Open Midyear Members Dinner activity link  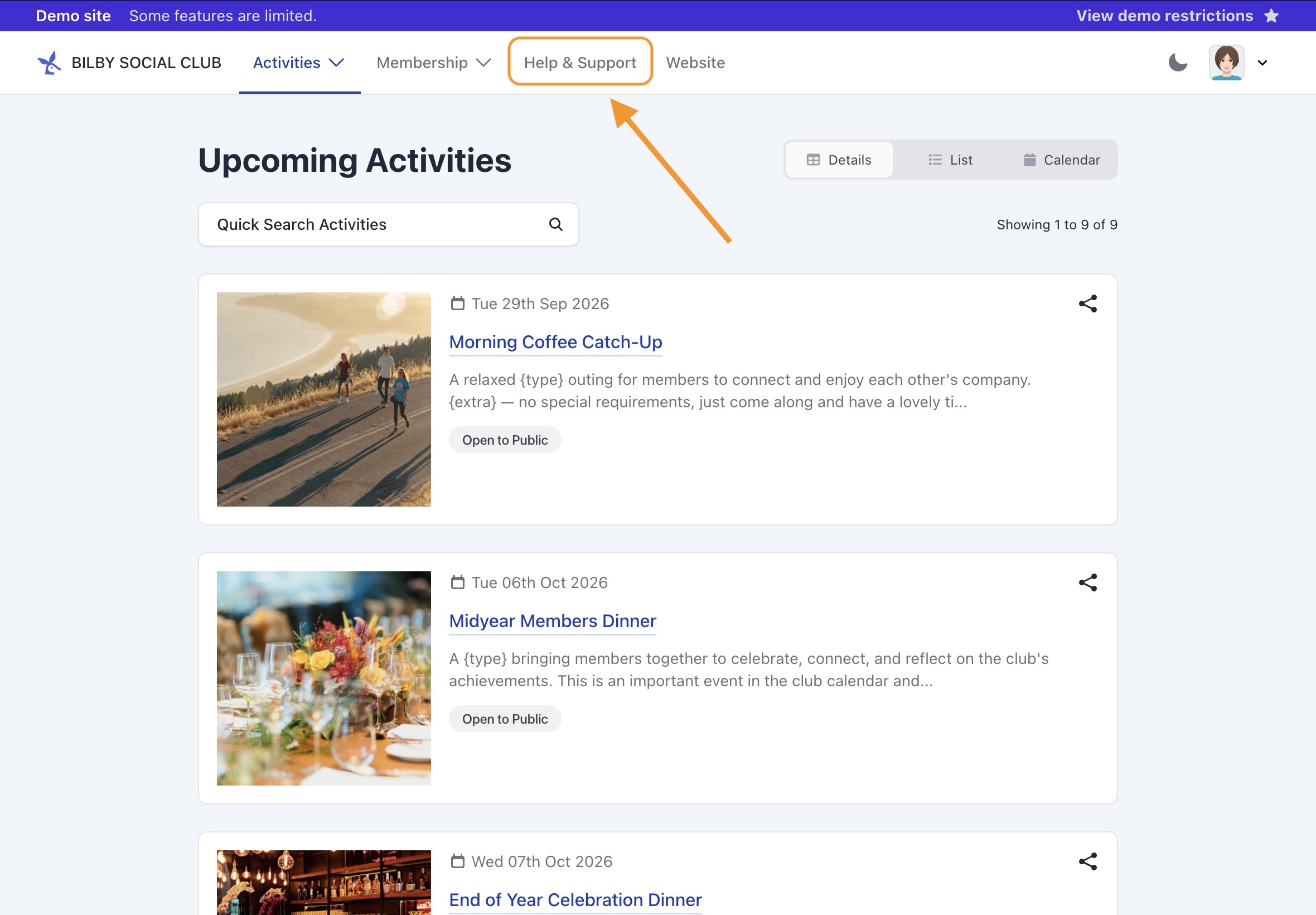click(x=552, y=621)
